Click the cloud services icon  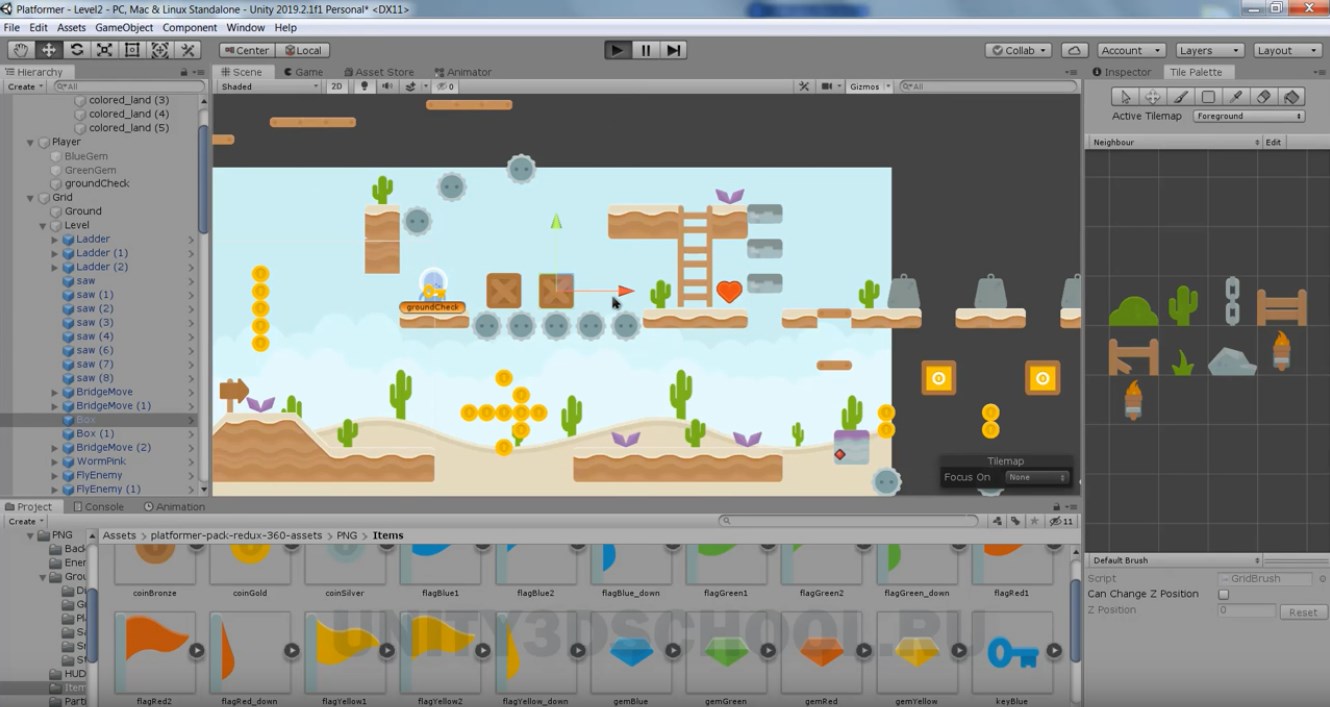point(1074,50)
